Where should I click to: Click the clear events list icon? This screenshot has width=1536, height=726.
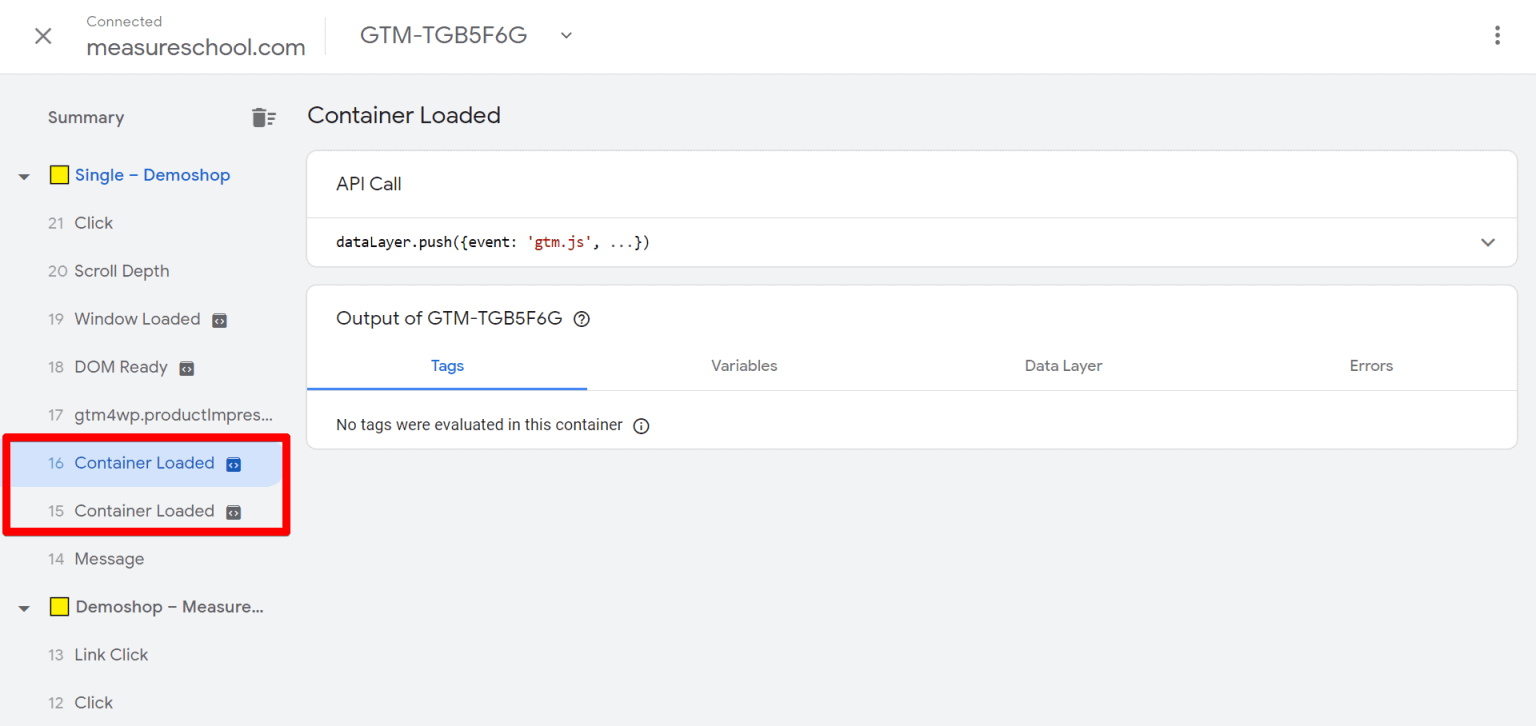tap(263, 118)
